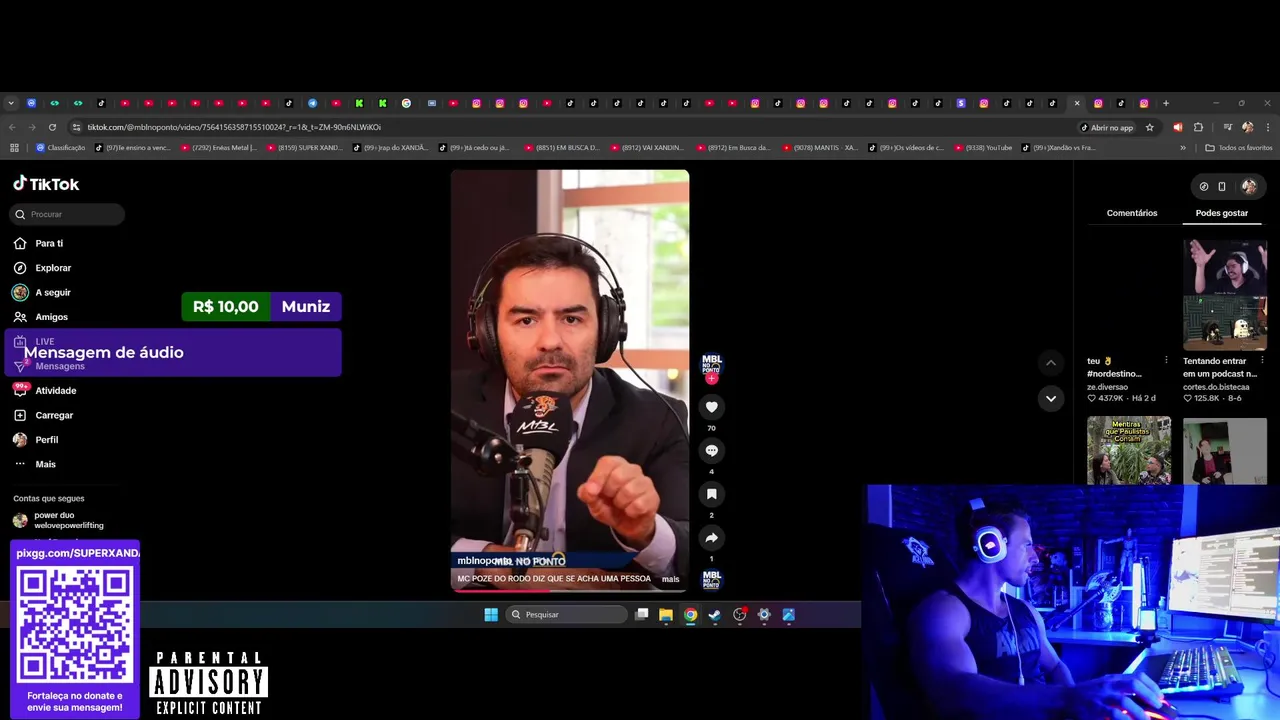Open profile avatar in TikTok top-right pill

pyautogui.click(x=1249, y=186)
